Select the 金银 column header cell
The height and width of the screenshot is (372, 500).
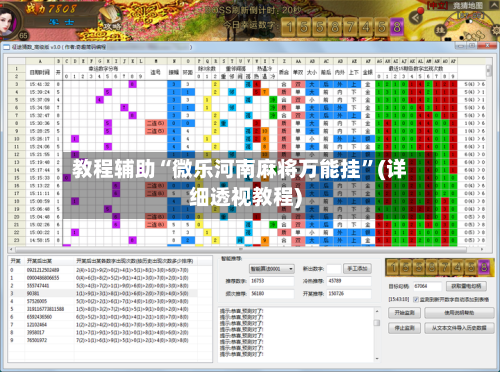click(x=368, y=72)
